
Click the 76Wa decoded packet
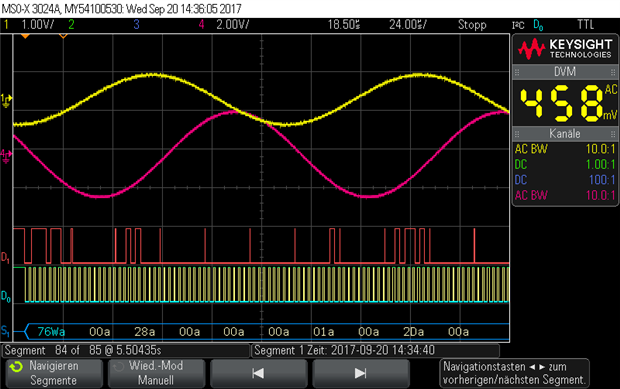51,331
